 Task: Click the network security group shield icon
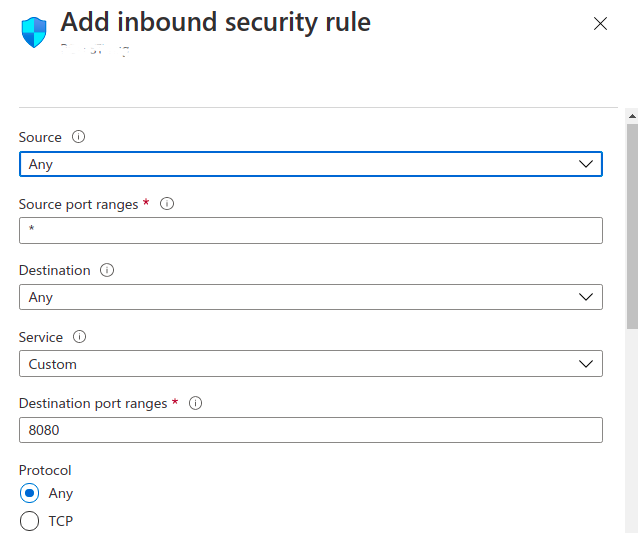[x=34, y=32]
